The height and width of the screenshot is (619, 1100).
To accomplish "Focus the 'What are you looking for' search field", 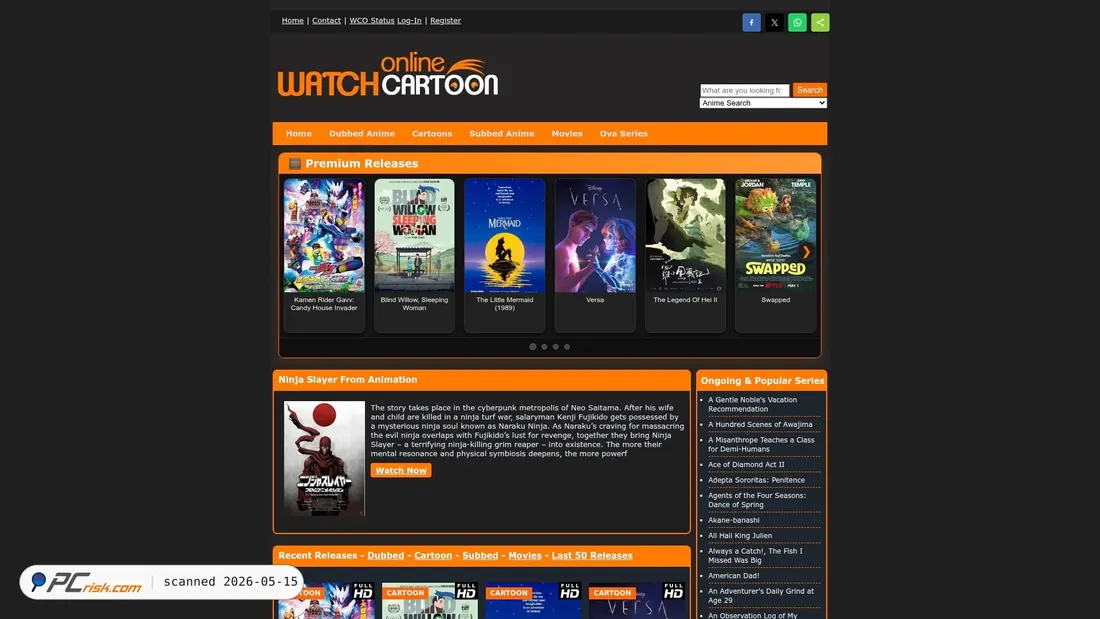I will pyautogui.click(x=744, y=90).
